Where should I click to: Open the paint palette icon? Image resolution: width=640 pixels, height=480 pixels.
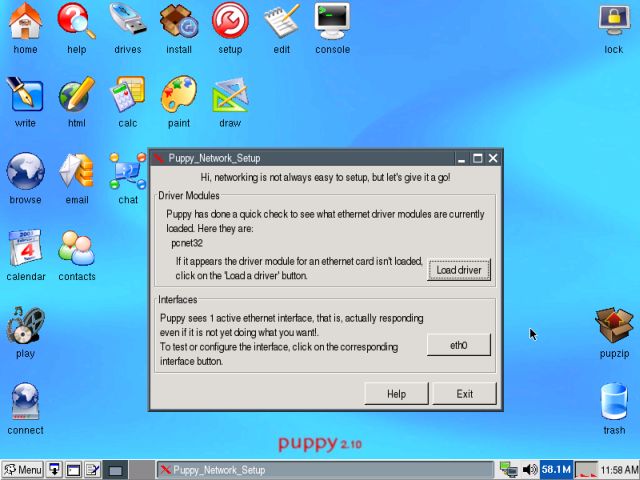point(179,95)
